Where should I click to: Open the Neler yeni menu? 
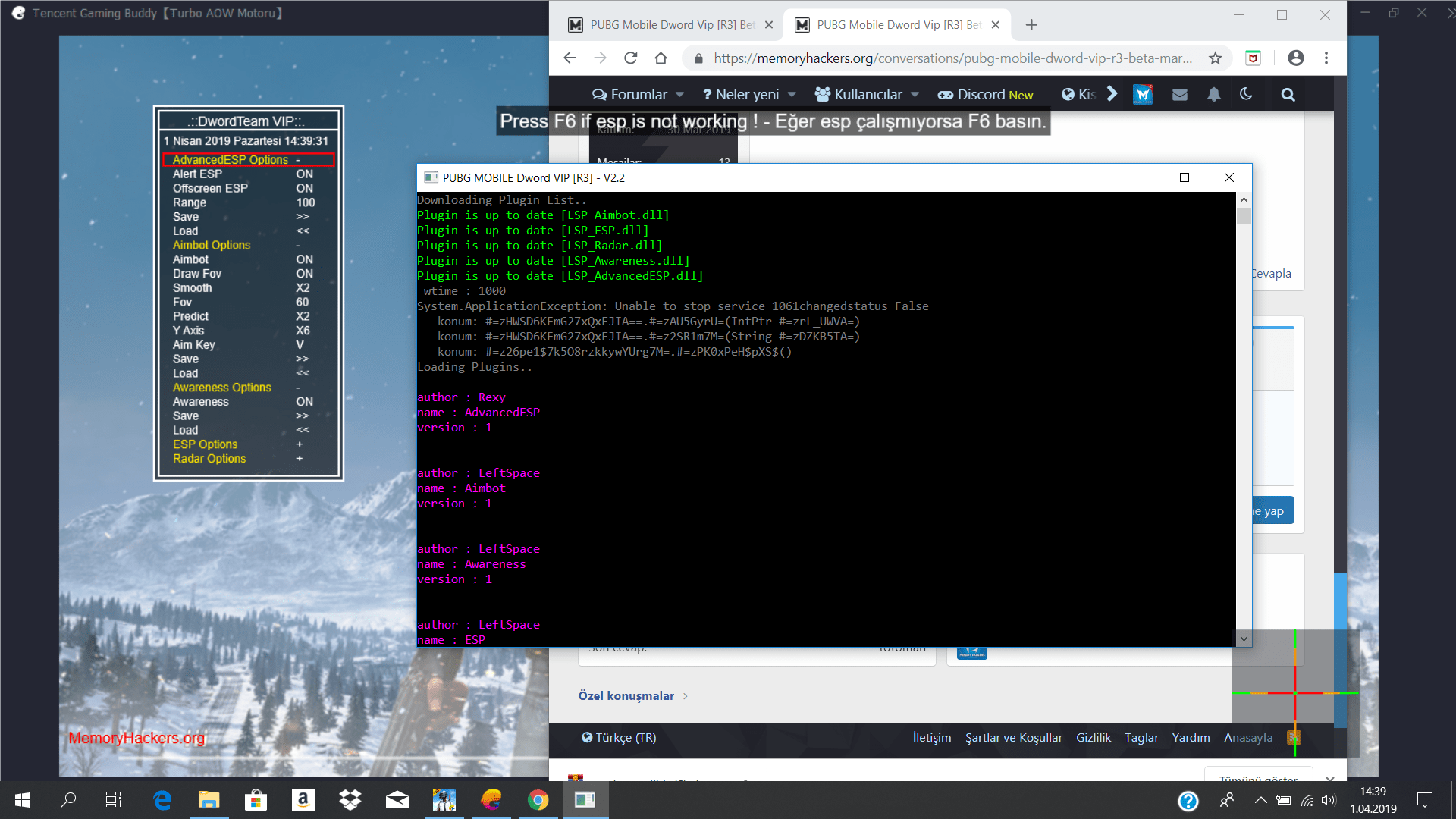tap(741, 94)
